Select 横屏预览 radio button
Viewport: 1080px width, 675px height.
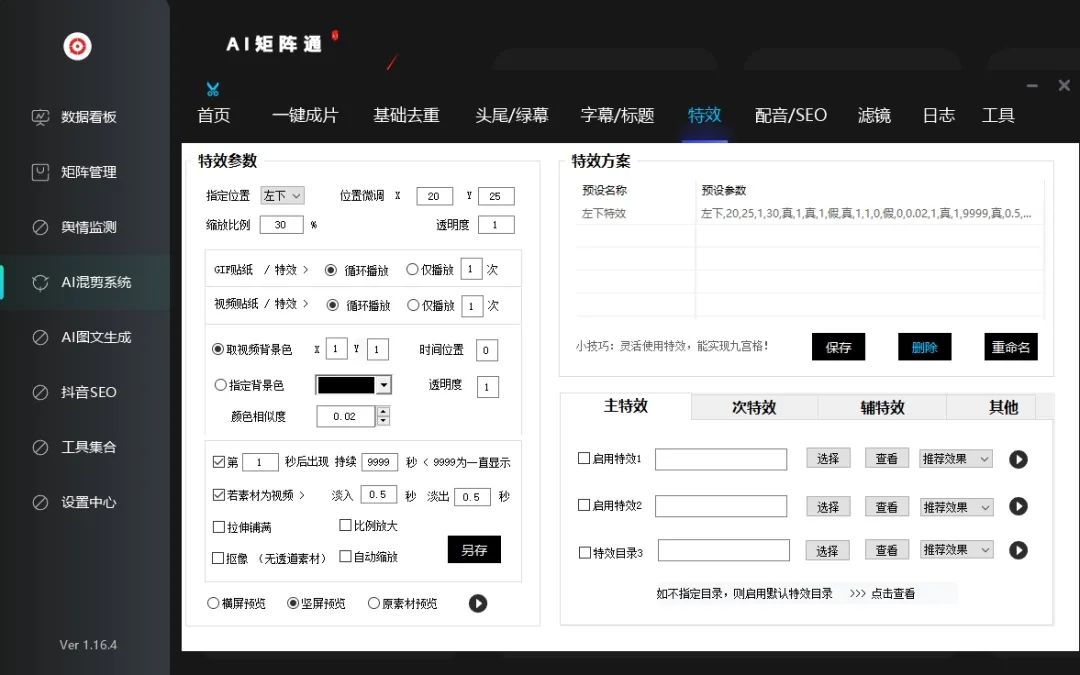(214, 603)
